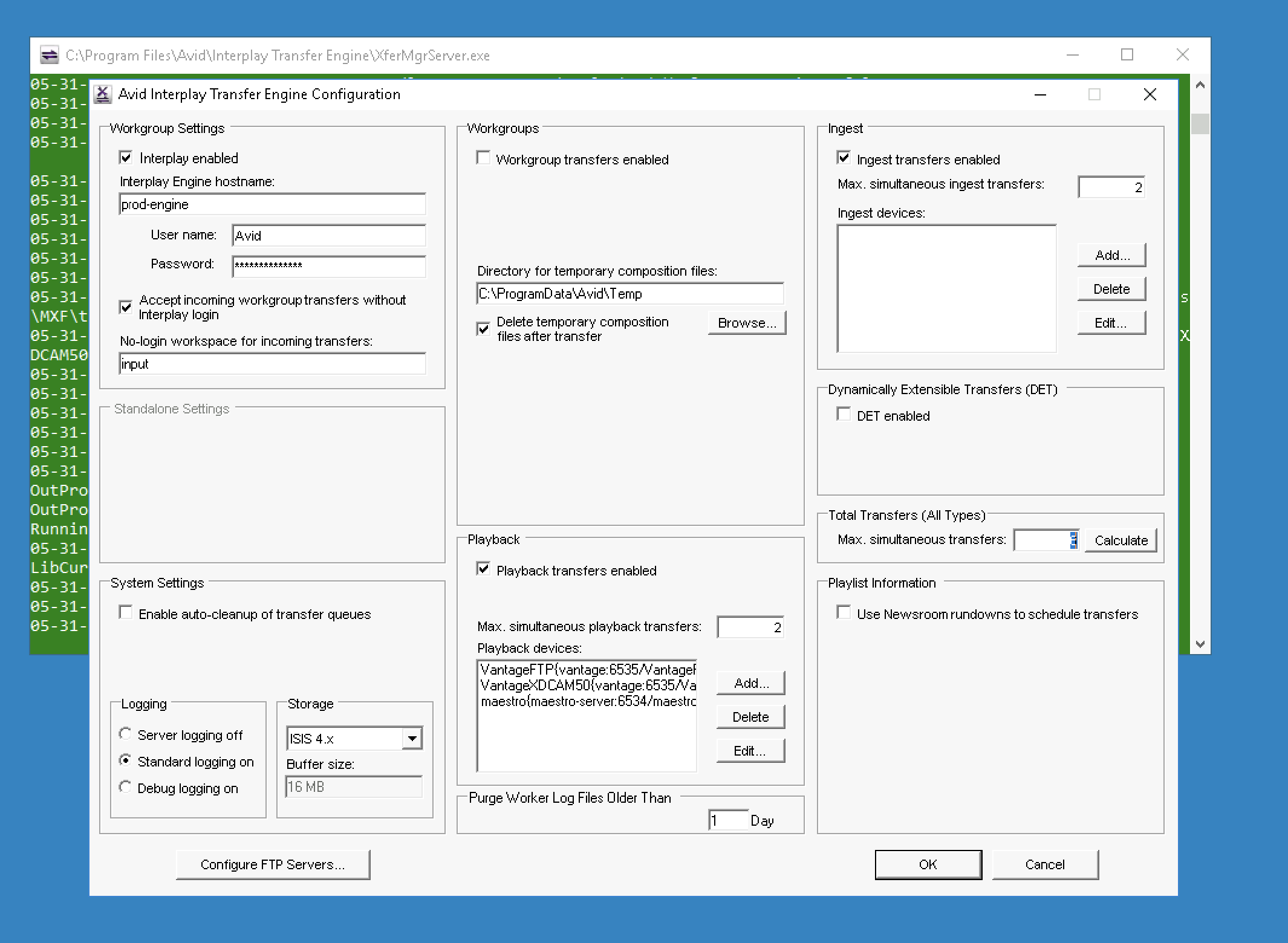1288x943 pixels.
Task: Minimize the Transfer Engine Configuration dialog
Action: (1040, 94)
